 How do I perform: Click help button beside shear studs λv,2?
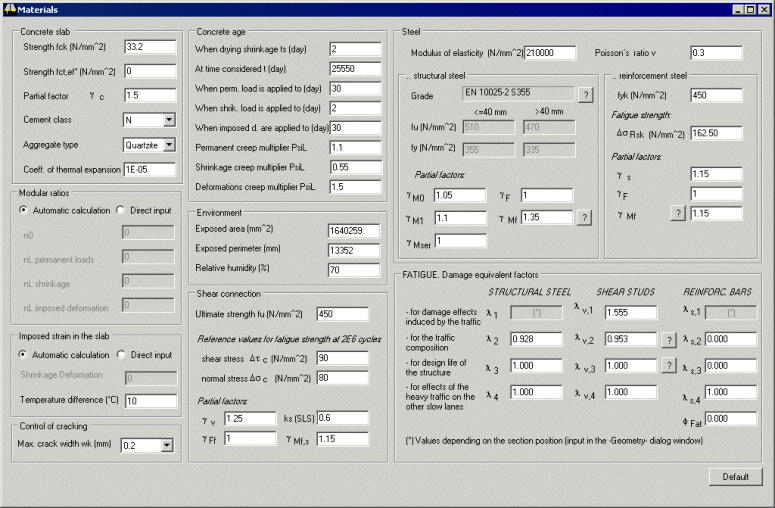click(x=668, y=340)
